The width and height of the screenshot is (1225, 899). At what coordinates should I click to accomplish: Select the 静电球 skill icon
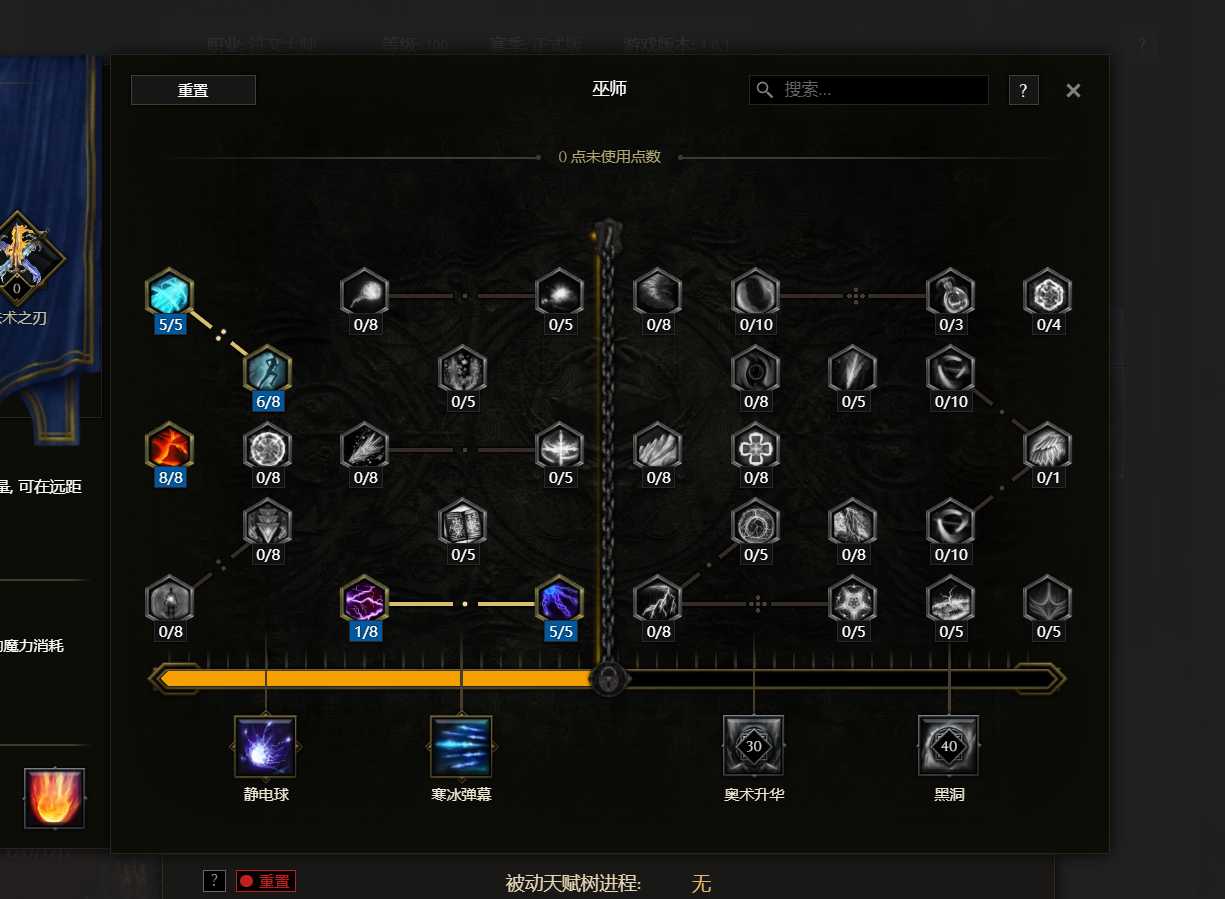265,746
